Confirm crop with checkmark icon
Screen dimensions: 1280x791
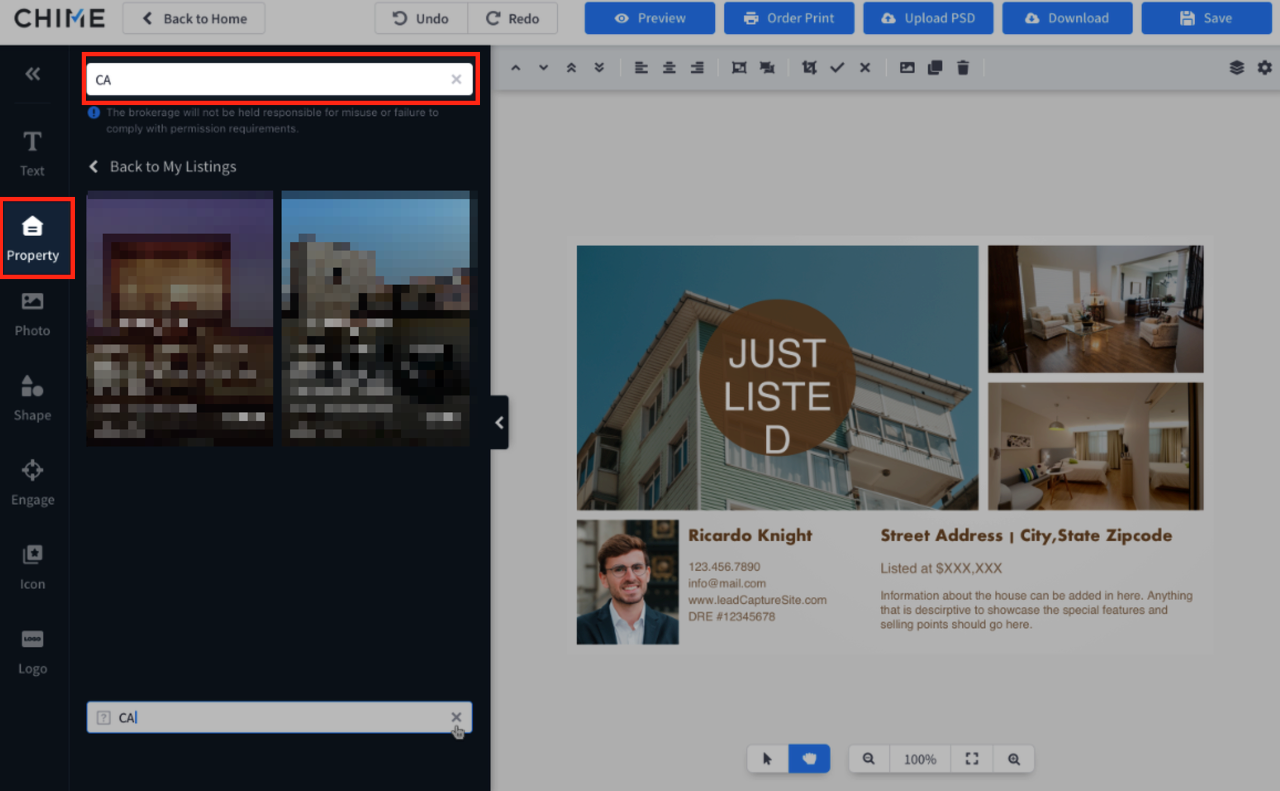click(x=837, y=68)
